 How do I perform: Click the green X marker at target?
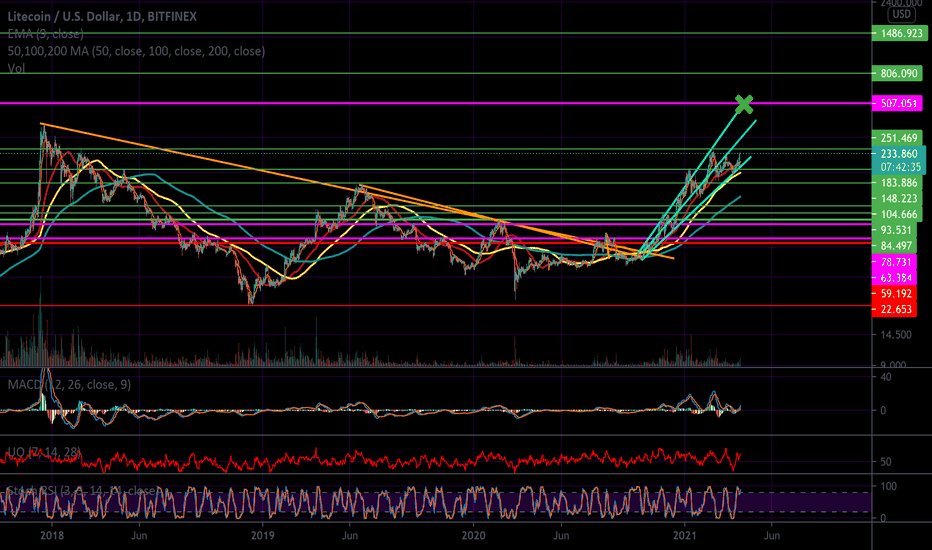(744, 104)
